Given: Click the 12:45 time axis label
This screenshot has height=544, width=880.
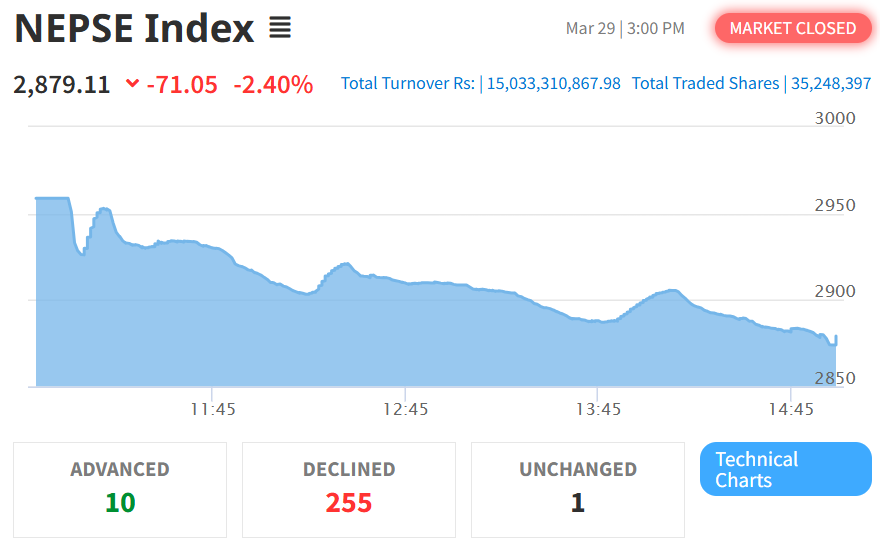Looking at the screenshot, I should [x=405, y=409].
